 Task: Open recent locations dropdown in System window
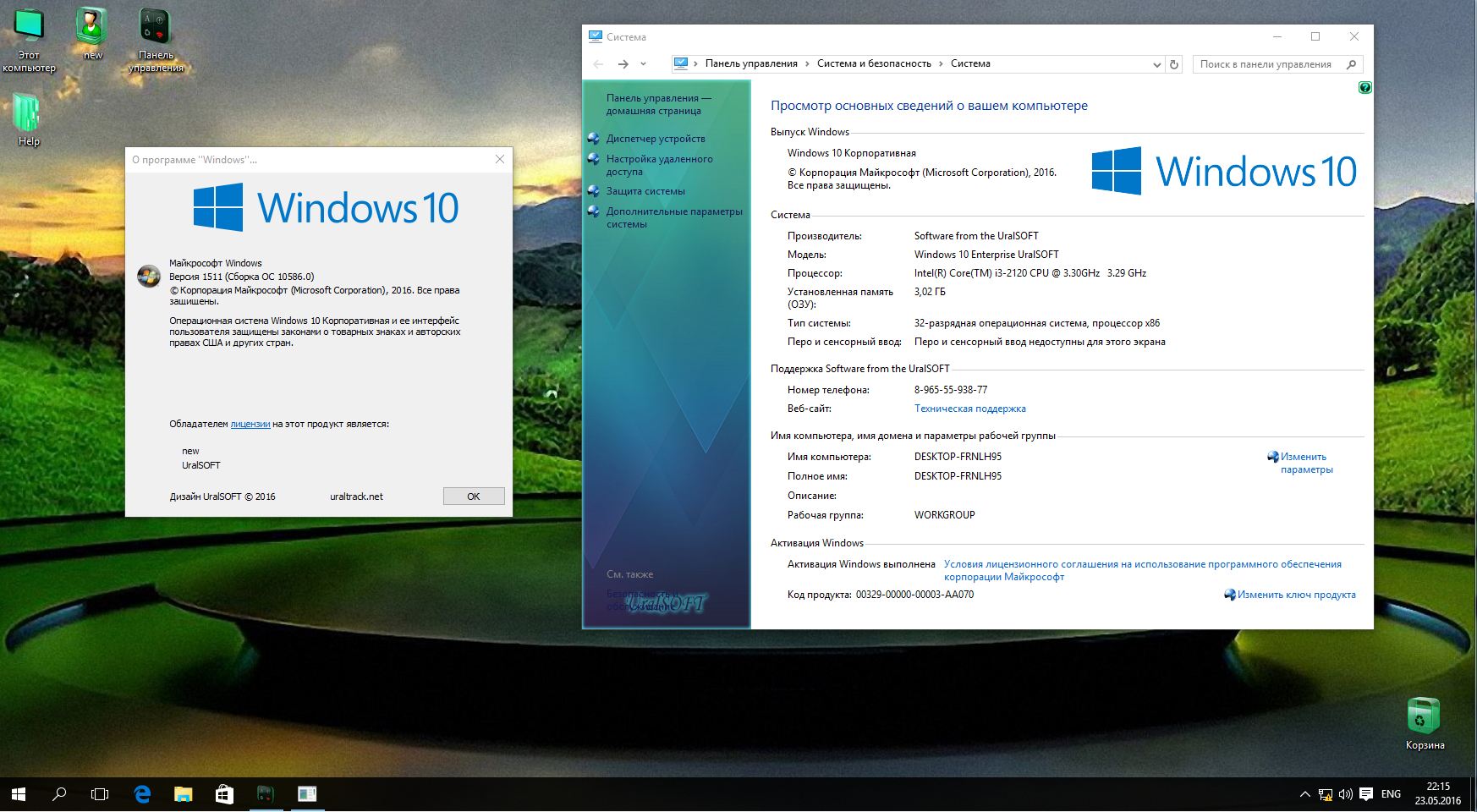pyautogui.click(x=643, y=64)
